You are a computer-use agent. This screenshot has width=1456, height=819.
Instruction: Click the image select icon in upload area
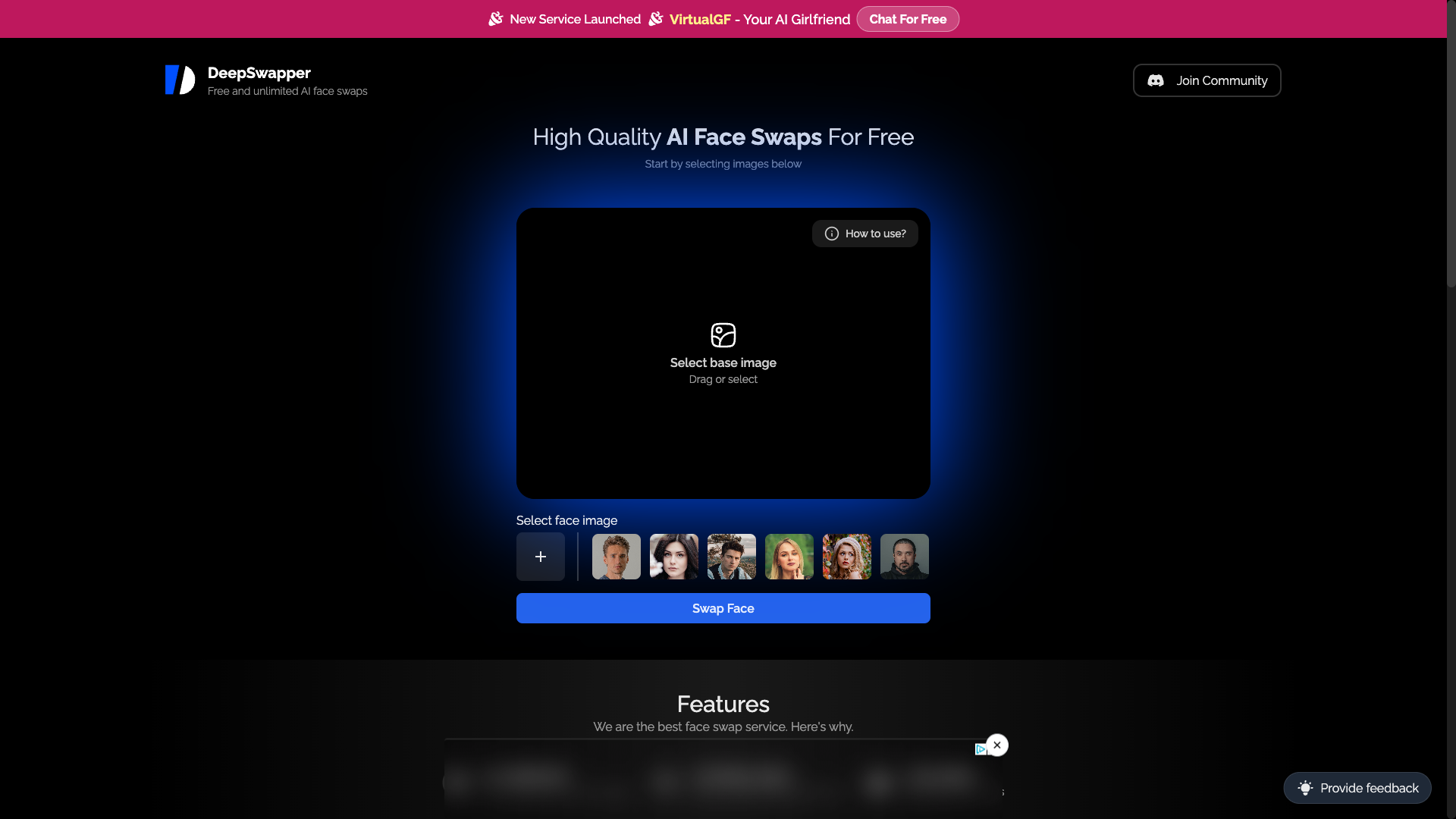723,335
